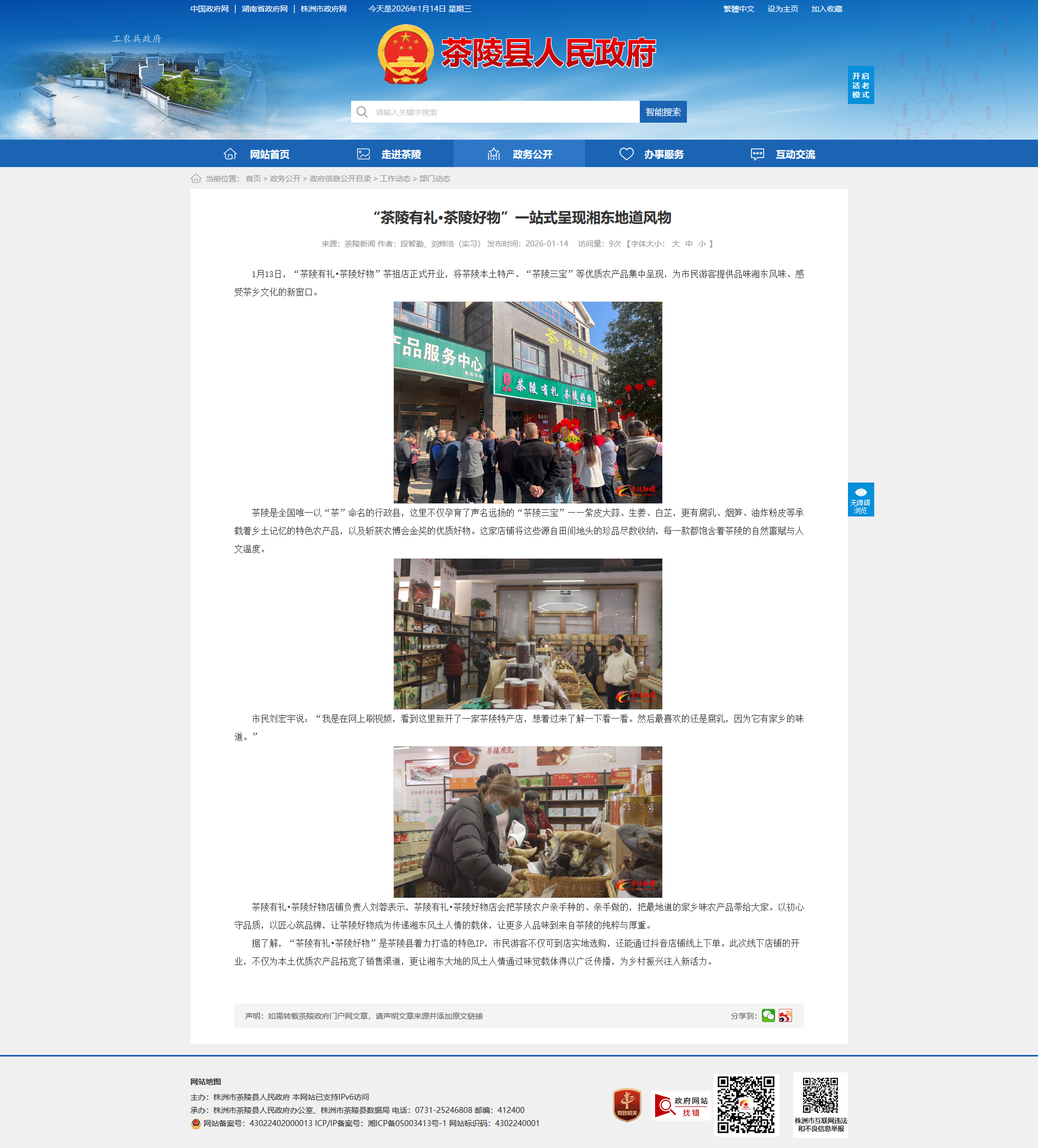Click the national emblem logo
The width and height of the screenshot is (1038, 1148).
click(x=405, y=54)
